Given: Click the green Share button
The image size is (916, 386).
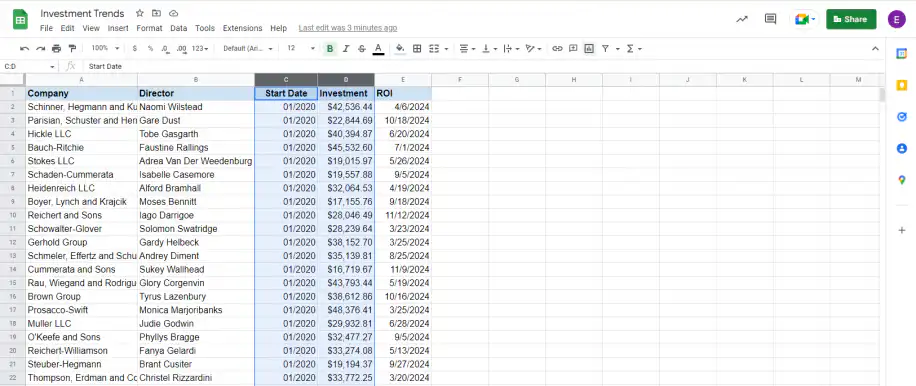Looking at the screenshot, I should [851, 19].
